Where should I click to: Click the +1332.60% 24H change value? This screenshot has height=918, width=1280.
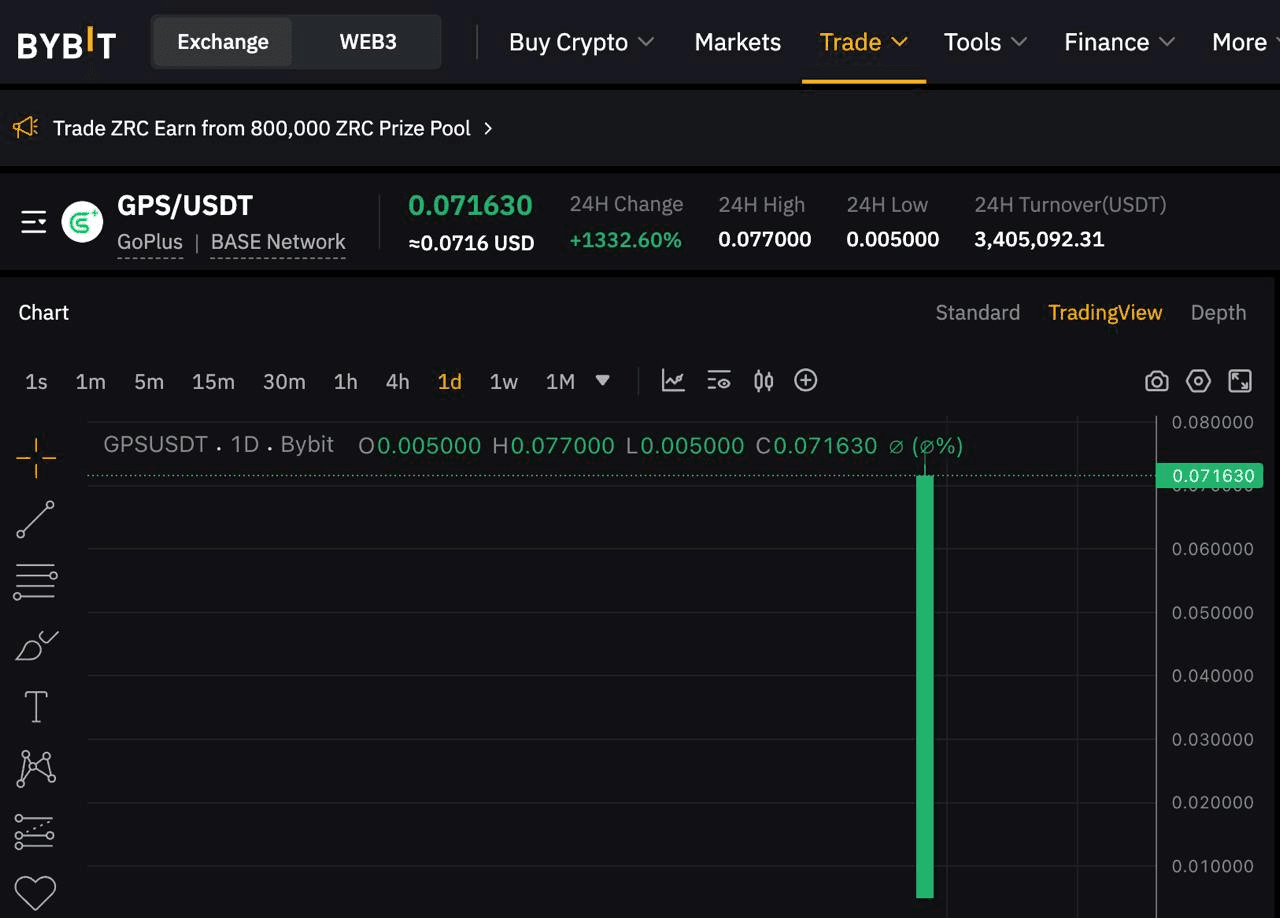tap(625, 240)
